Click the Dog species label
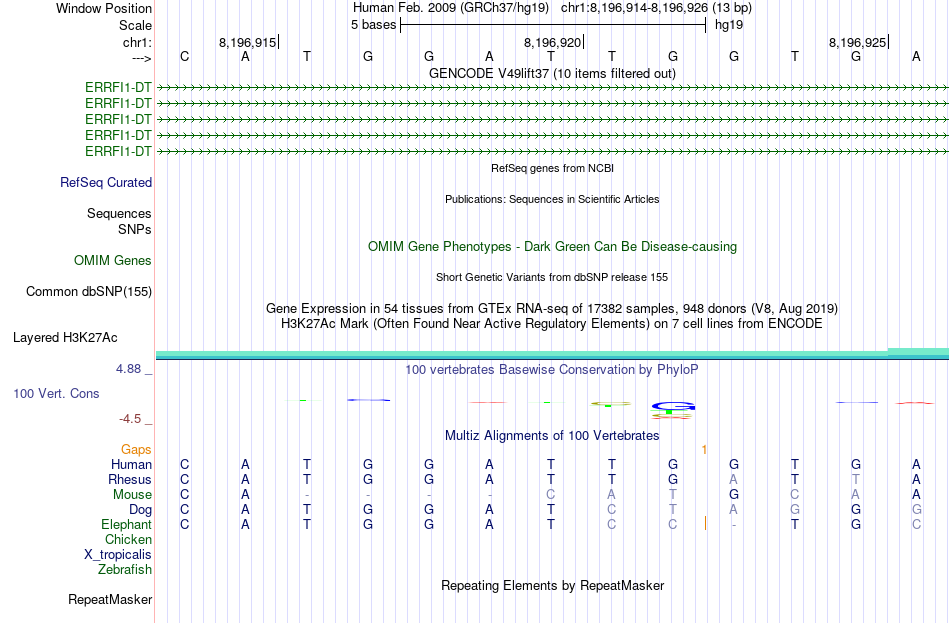Screen dimensions: 950x623 pos(140,510)
